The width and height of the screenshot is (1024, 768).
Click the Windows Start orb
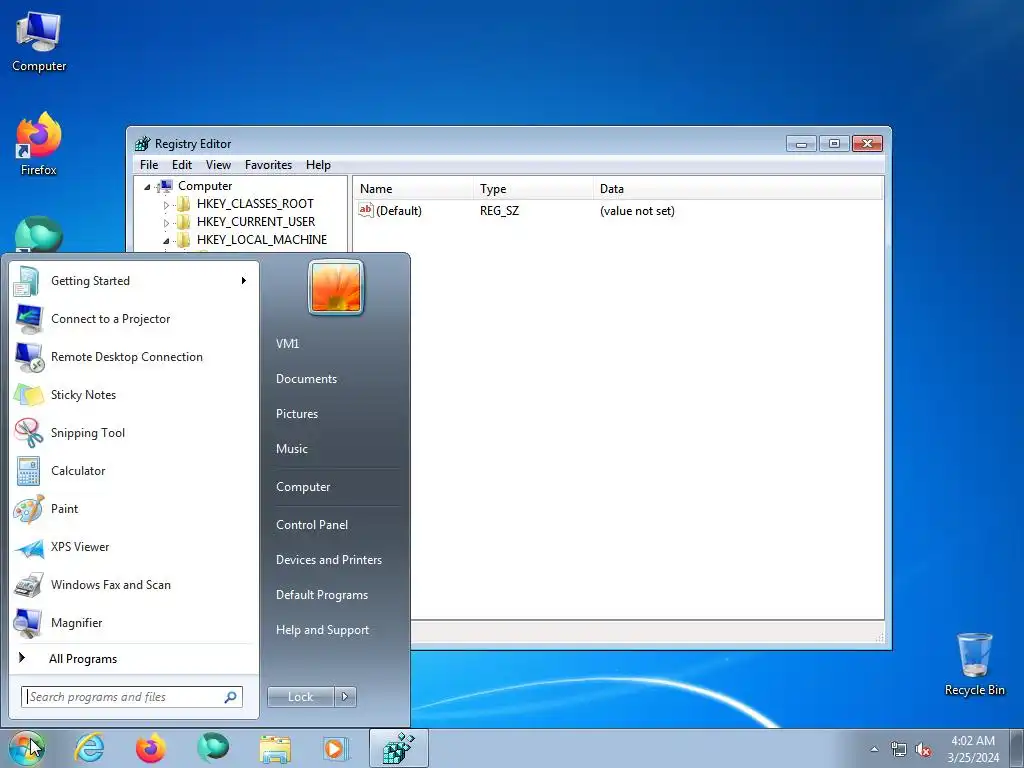[x=27, y=748]
